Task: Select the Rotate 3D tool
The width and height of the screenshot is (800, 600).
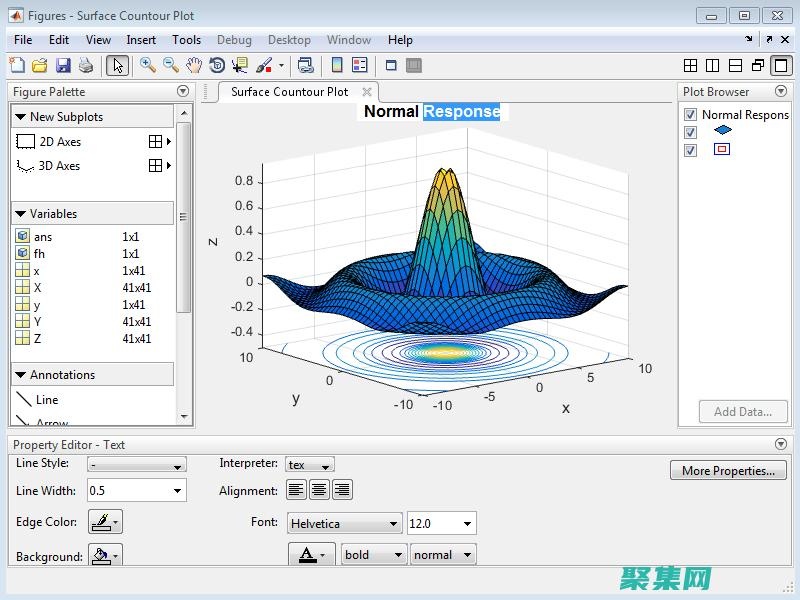Action: click(x=216, y=65)
